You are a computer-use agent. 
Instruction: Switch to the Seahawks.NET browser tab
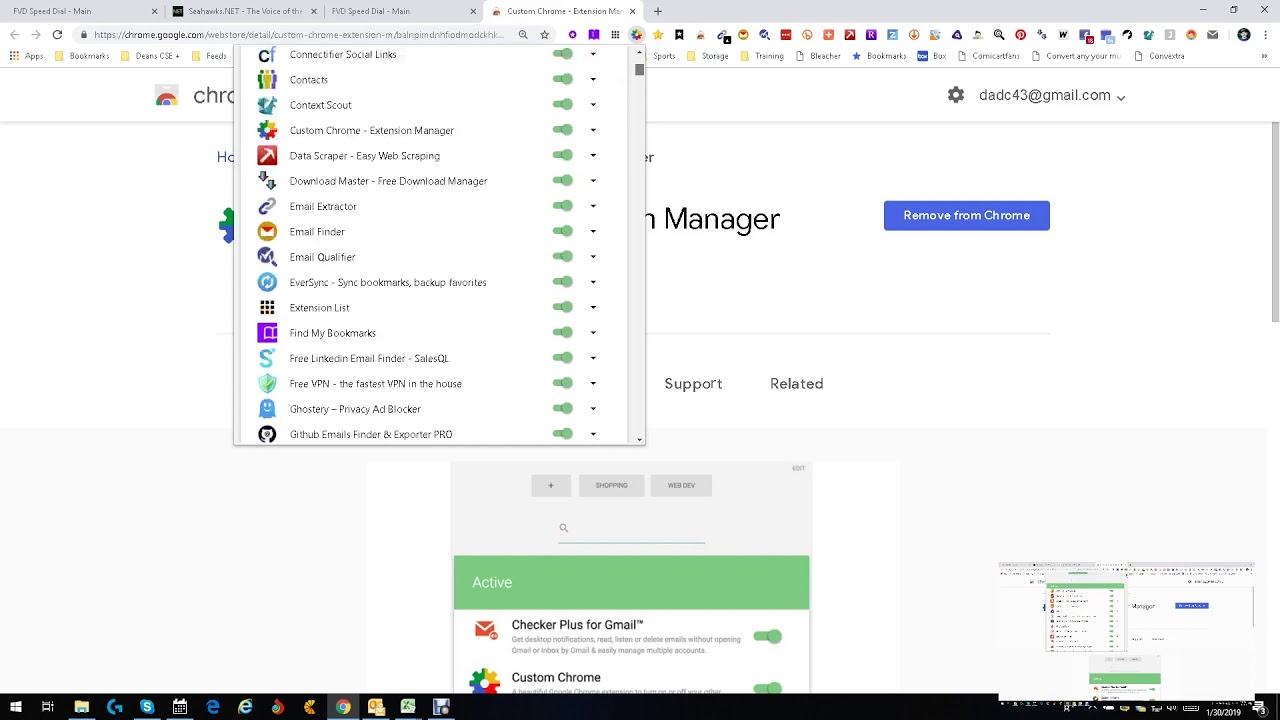pyautogui.click(x=245, y=11)
